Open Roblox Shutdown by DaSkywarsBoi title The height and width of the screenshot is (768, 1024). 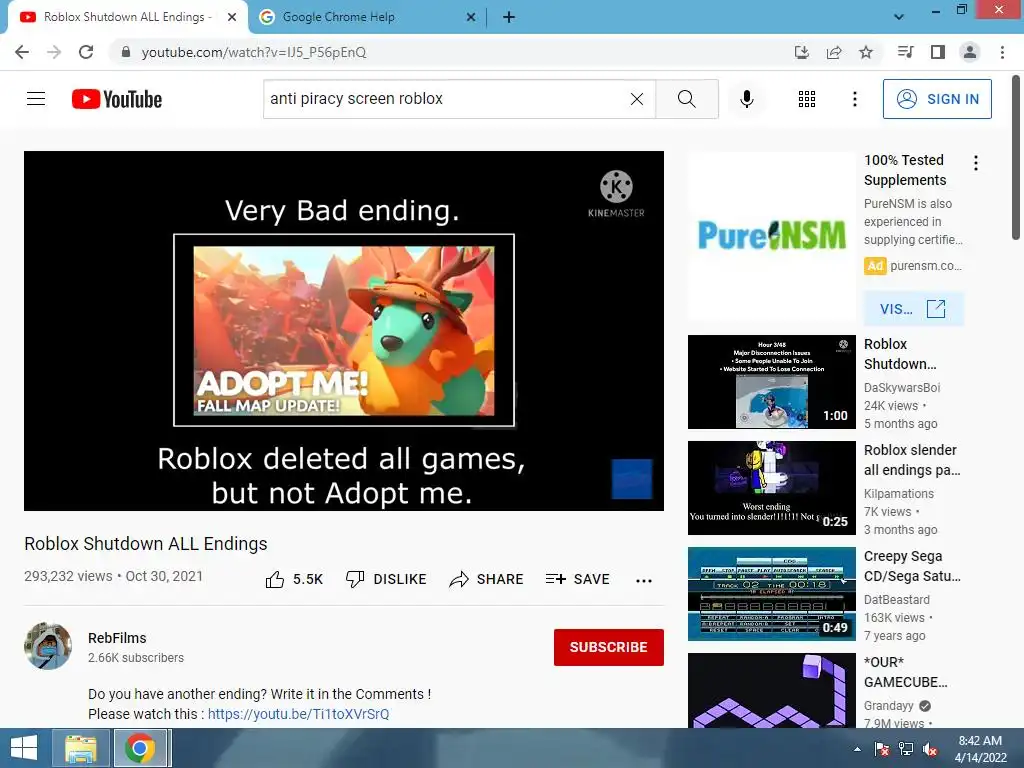point(899,354)
